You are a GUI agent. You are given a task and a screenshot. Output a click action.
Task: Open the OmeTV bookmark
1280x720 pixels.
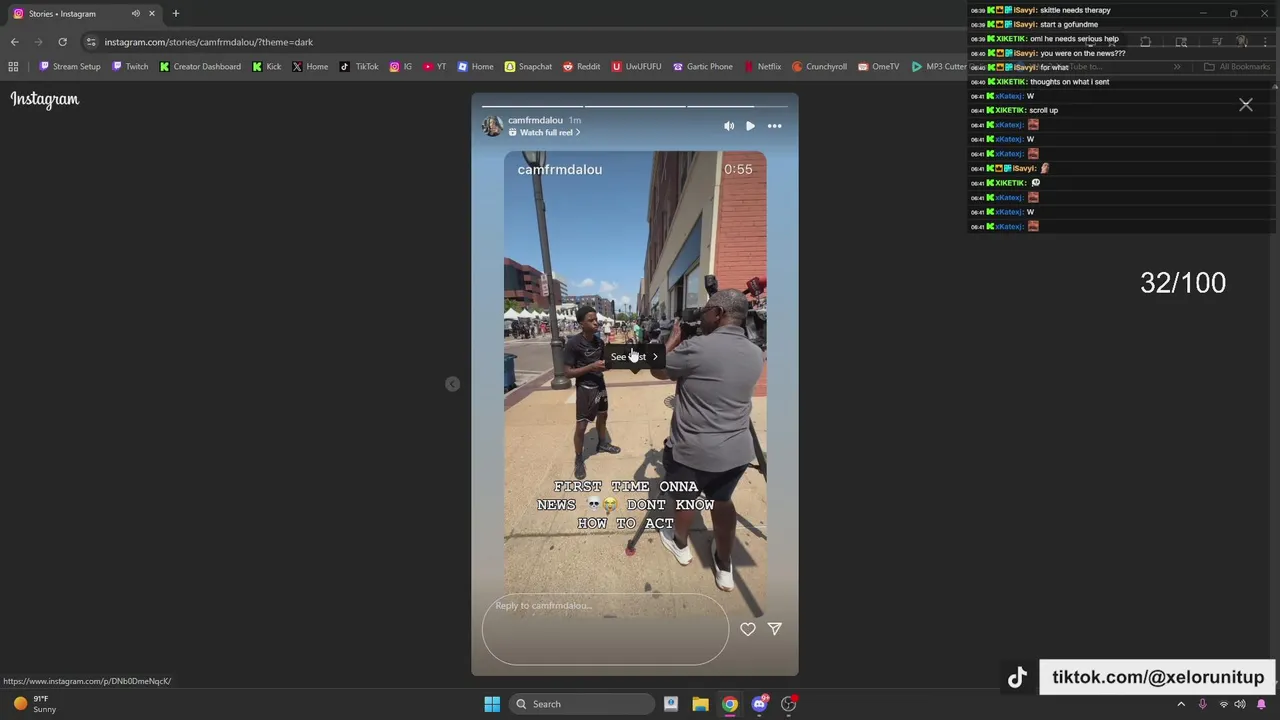click(879, 67)
